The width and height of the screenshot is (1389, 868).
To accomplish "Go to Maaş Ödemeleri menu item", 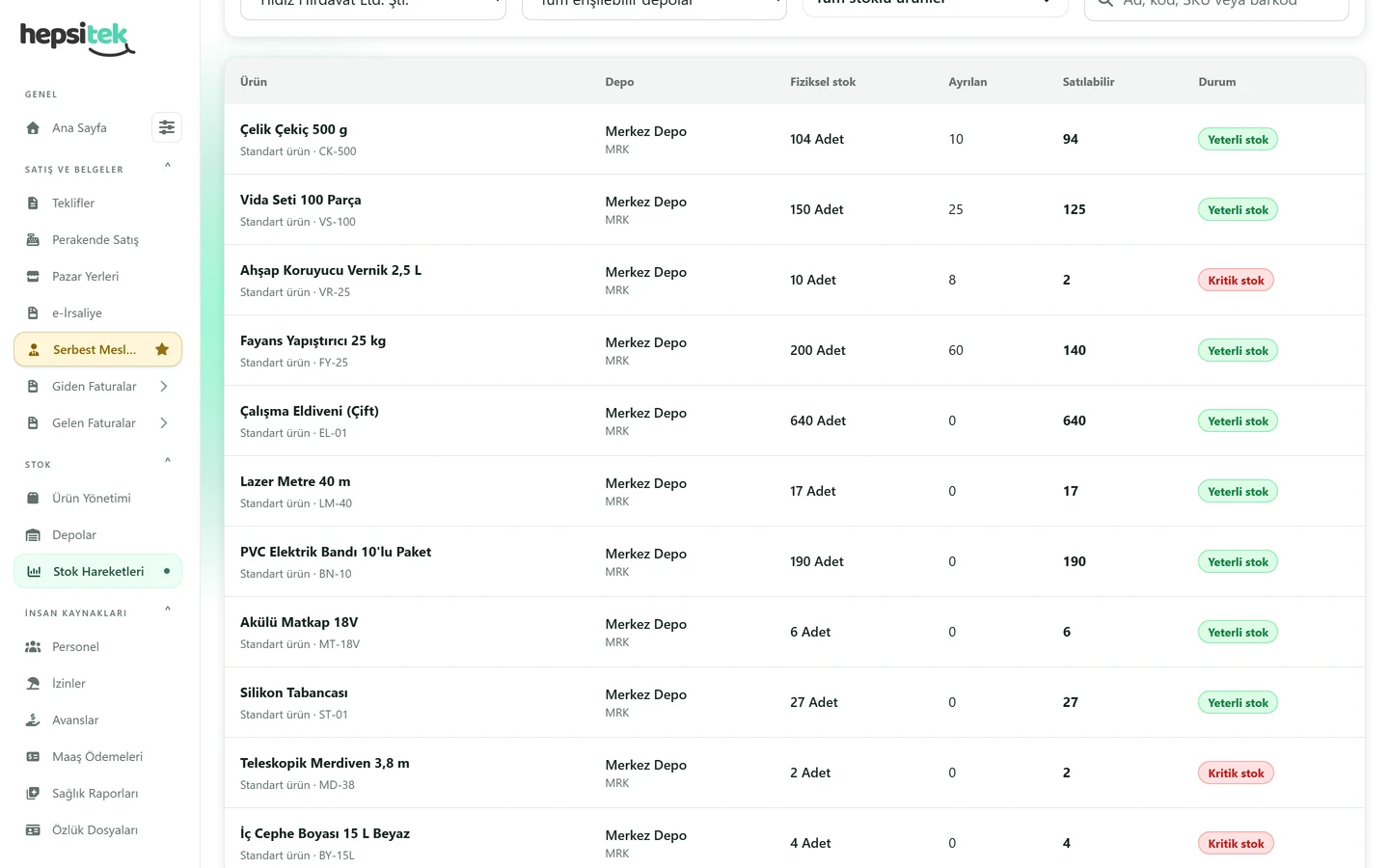I will coord(97,756).
